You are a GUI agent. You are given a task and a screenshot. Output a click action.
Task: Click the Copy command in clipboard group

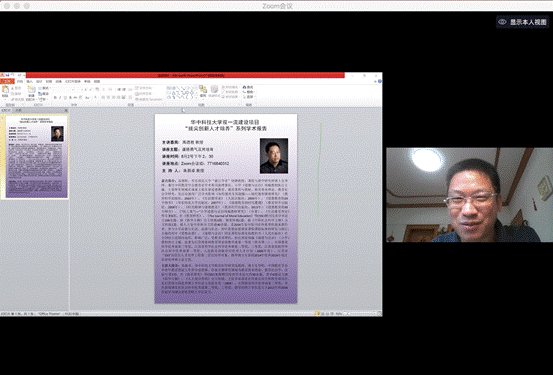point(16,94)
